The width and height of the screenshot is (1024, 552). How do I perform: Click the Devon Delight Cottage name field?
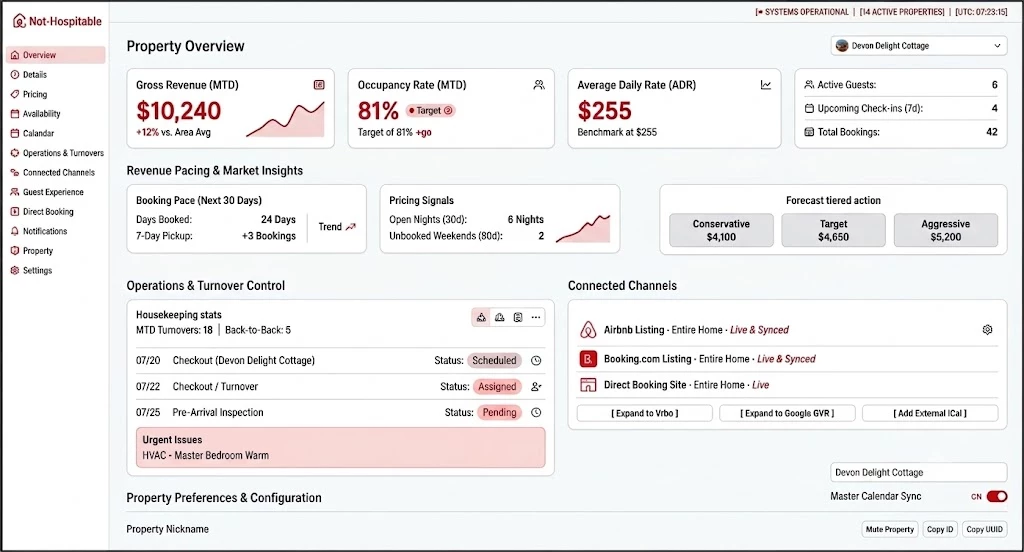click(919, 472)
